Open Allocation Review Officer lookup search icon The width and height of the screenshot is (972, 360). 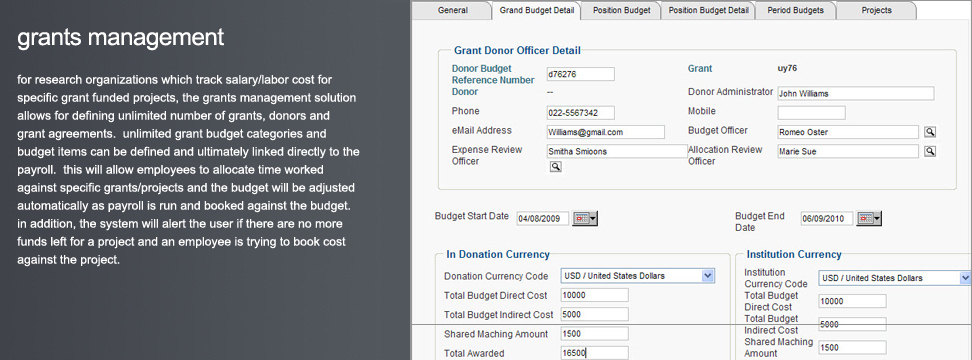click(929, 151)
